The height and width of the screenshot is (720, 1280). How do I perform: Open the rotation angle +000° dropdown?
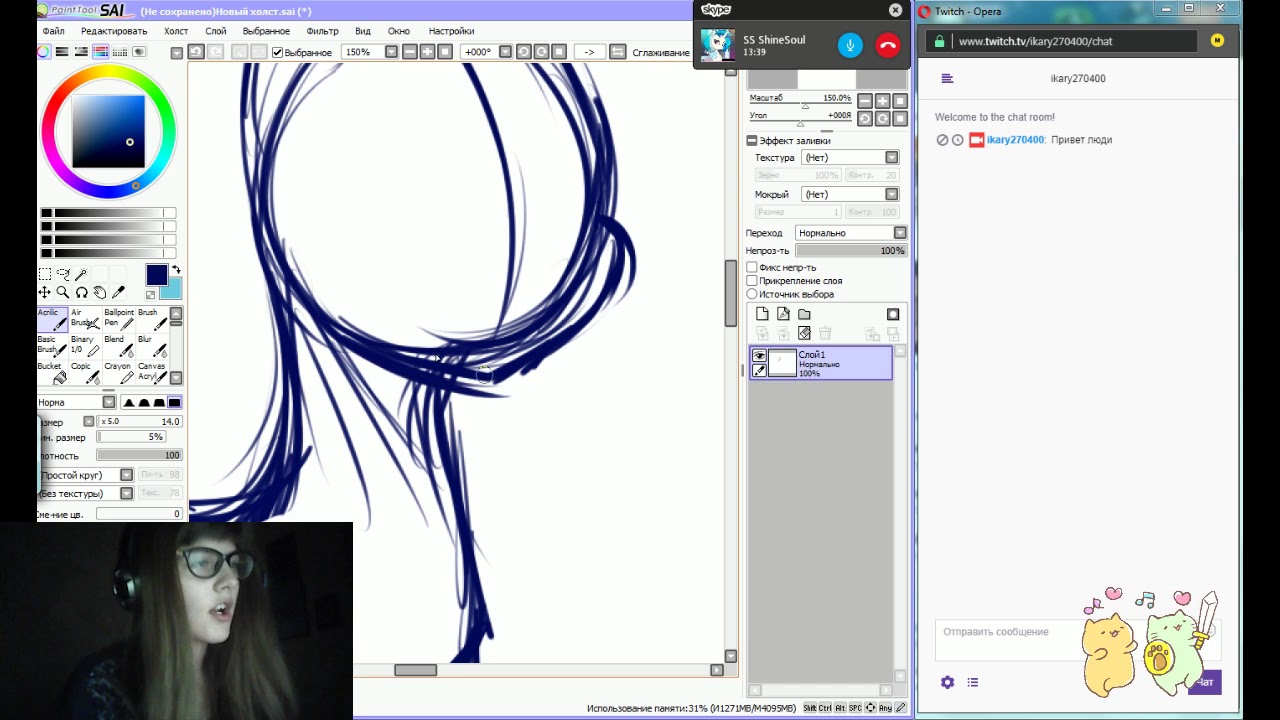(x=505, y=52)
